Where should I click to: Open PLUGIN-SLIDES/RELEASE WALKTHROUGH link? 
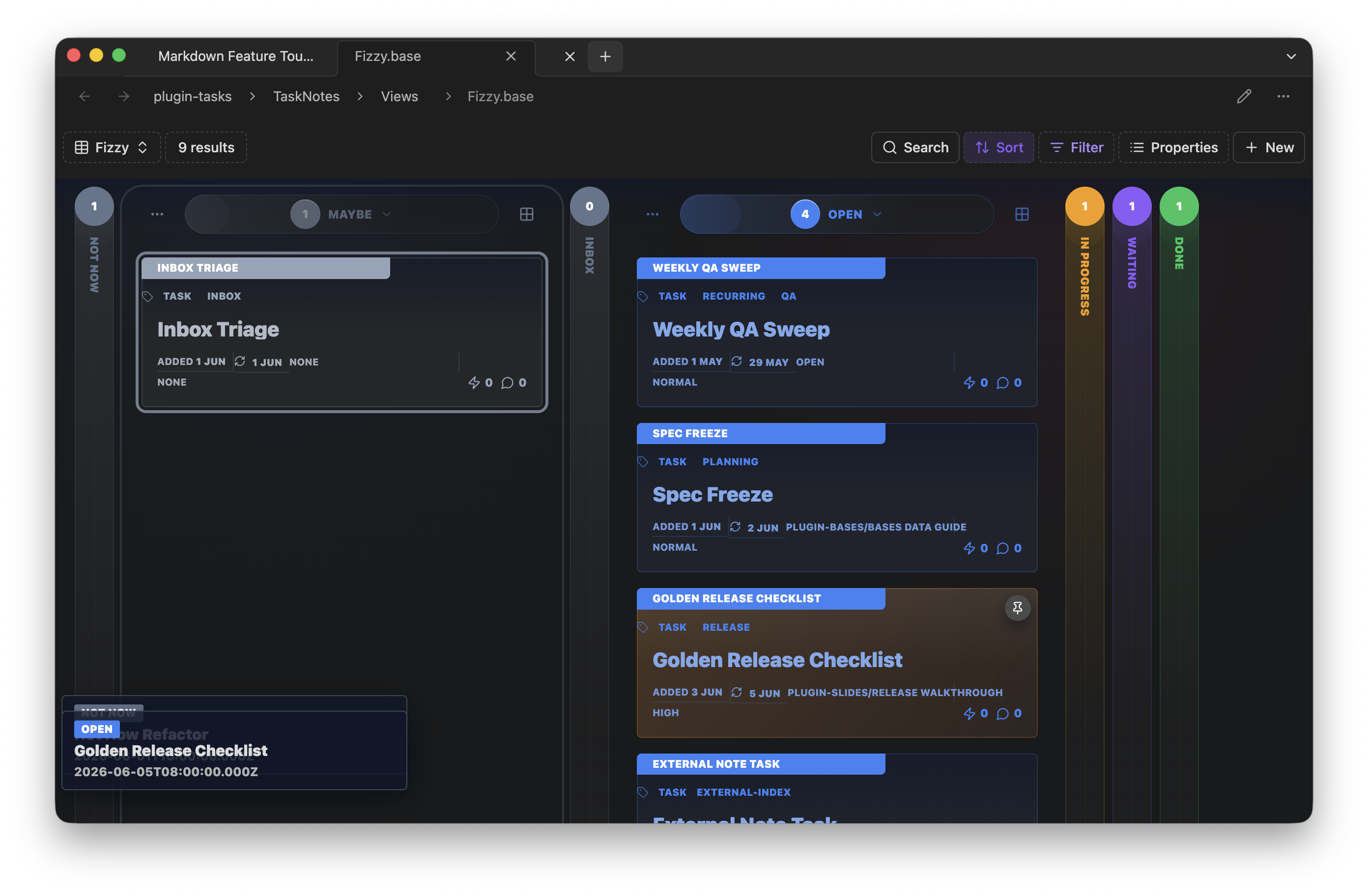click(894, 693)
